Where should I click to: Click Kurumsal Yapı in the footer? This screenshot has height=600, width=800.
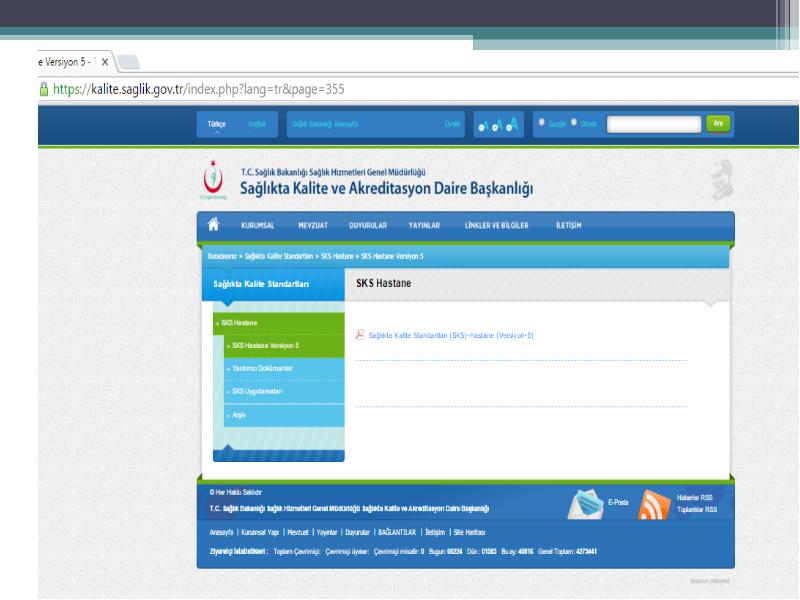click(x=260, y=532)
